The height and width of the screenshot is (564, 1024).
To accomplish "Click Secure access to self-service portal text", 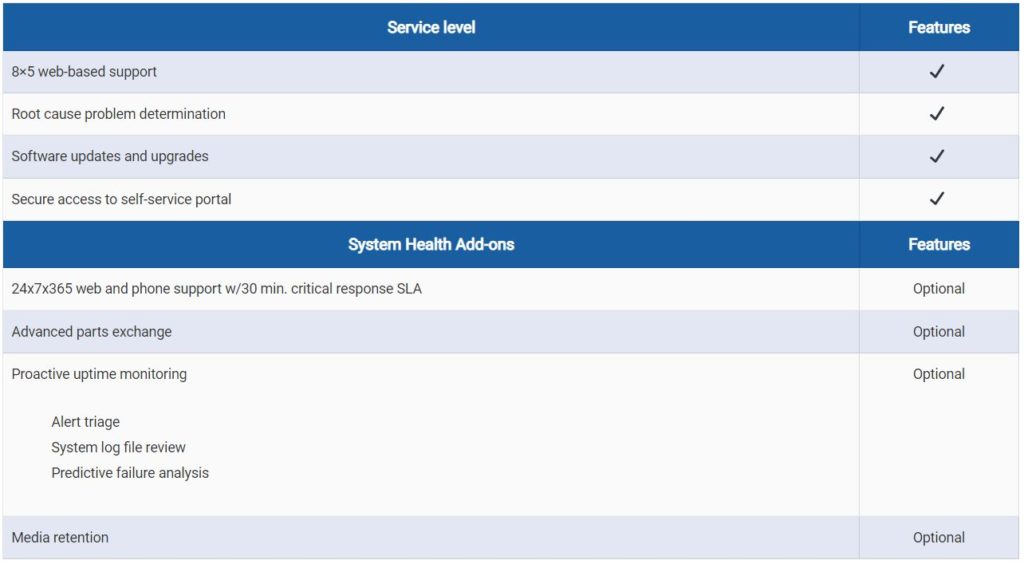I will [x=121, y=199].
